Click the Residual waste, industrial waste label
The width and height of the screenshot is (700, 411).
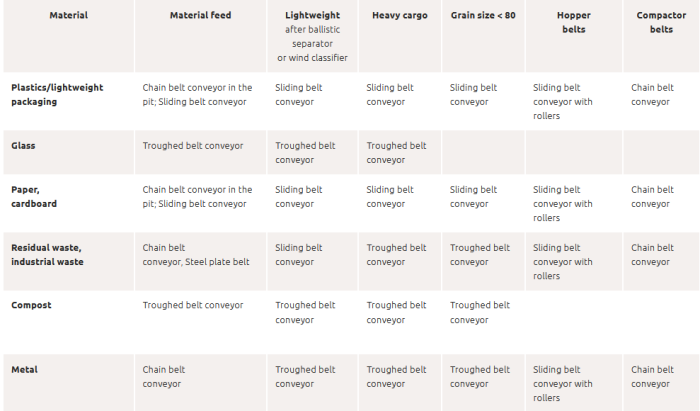click(47, 254)
